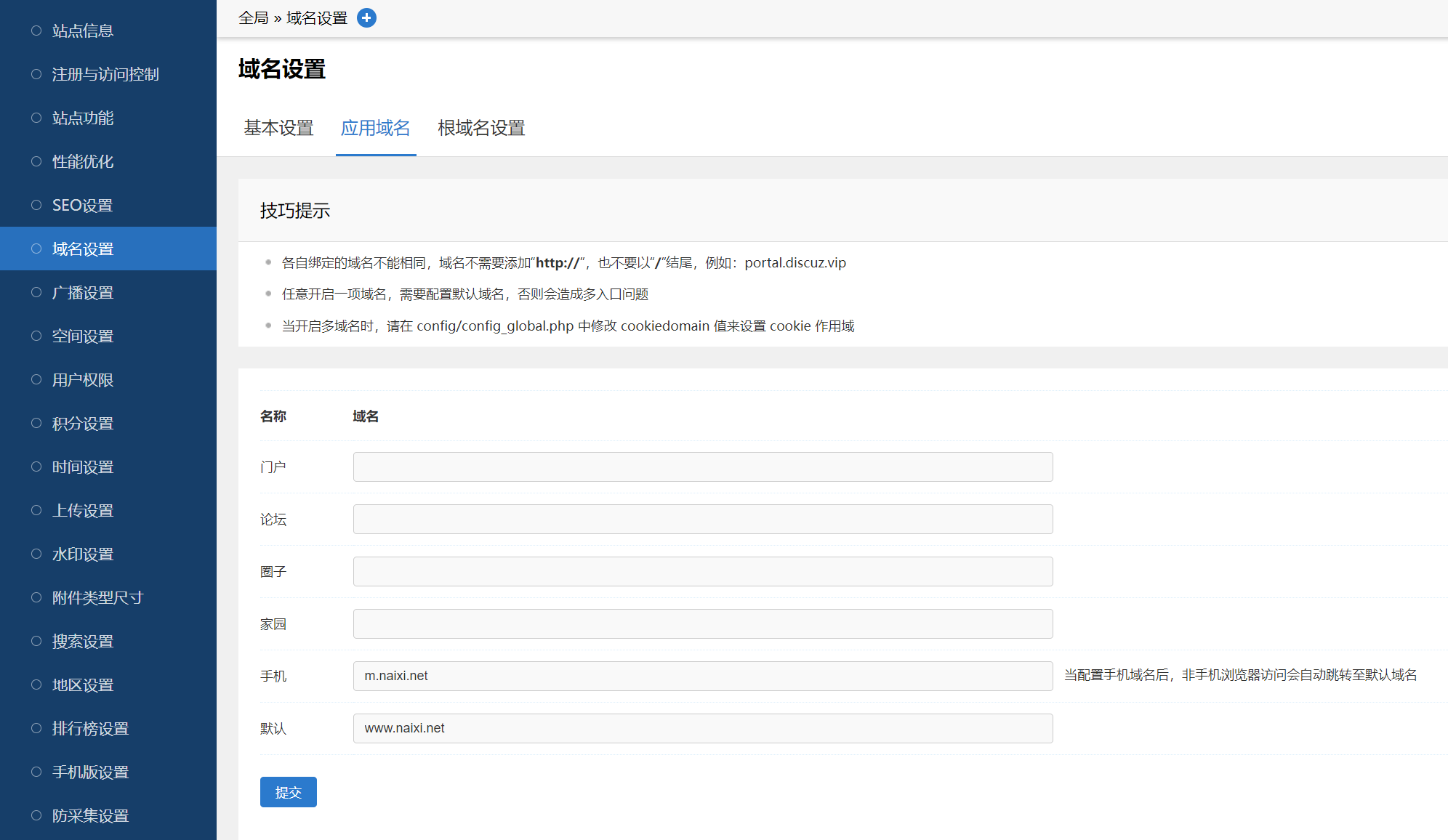
Task: Select 性能优化 in the sidebar
Action: [x=83, y=161]
